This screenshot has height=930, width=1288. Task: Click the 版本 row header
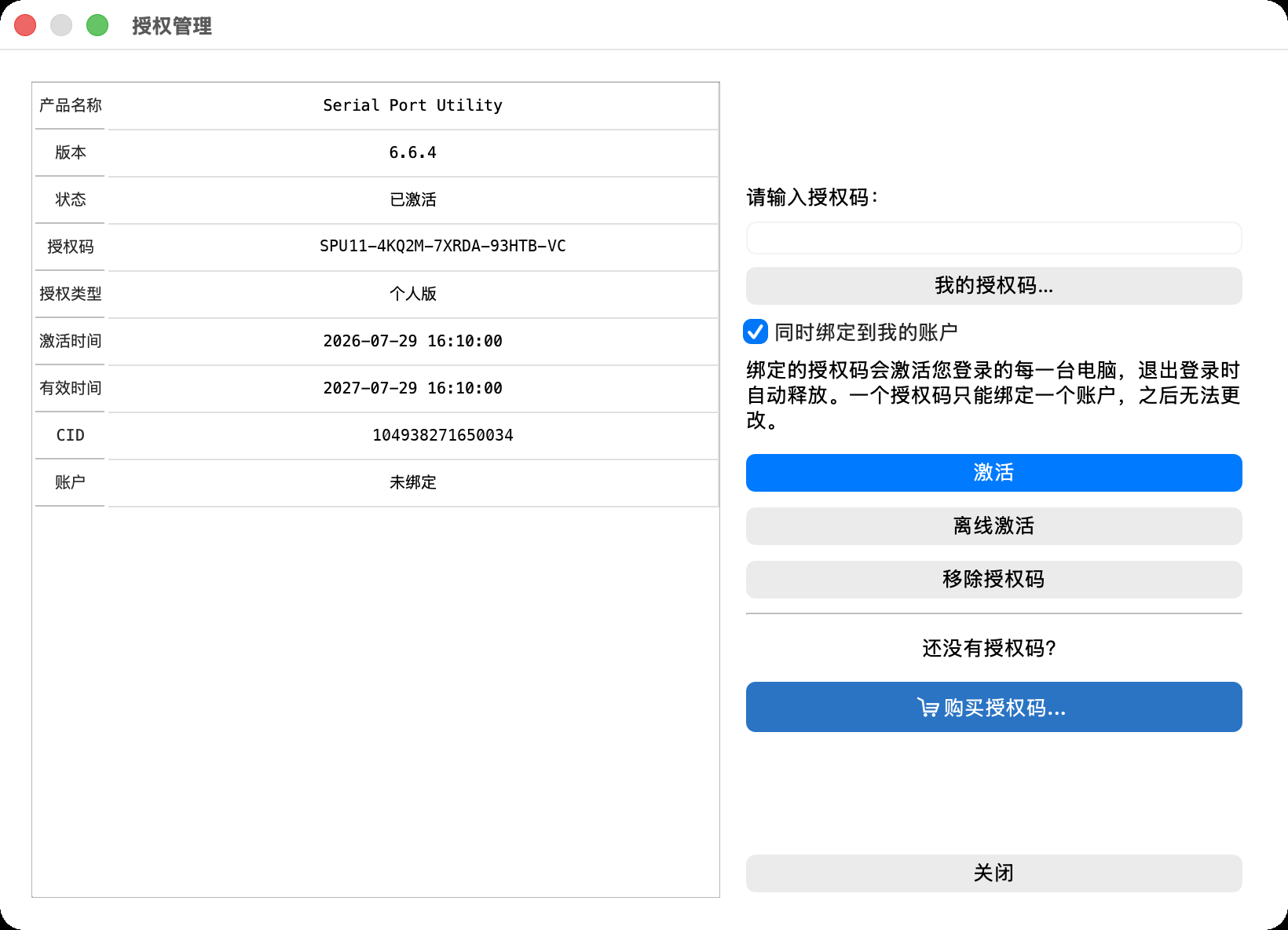tap(70, 152)
